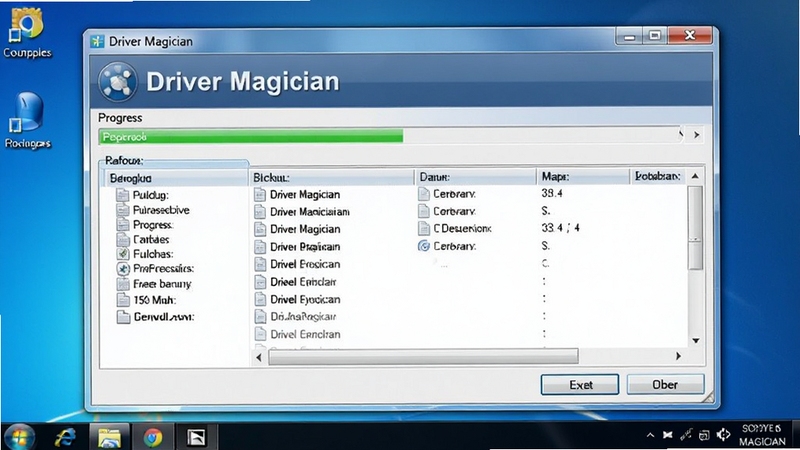The image size is (800, 450).
Task: Select the faded DrivelnaRagicair row icon
Action: click(x=260, y=317)
